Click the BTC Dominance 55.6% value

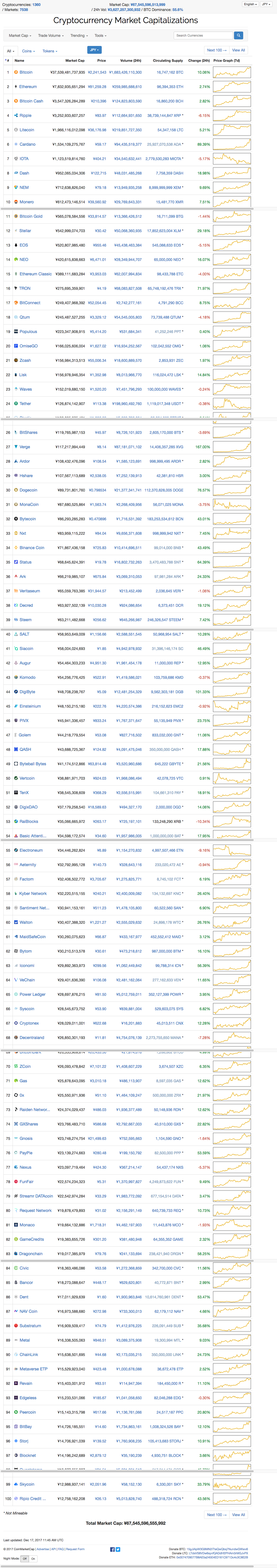(178, 10)
